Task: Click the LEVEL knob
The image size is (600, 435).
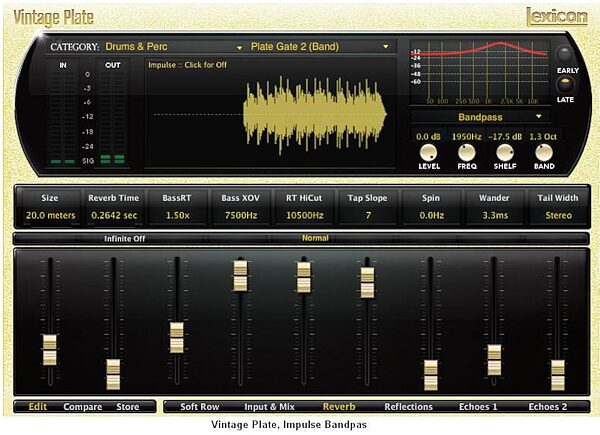Action: point(428,153)
